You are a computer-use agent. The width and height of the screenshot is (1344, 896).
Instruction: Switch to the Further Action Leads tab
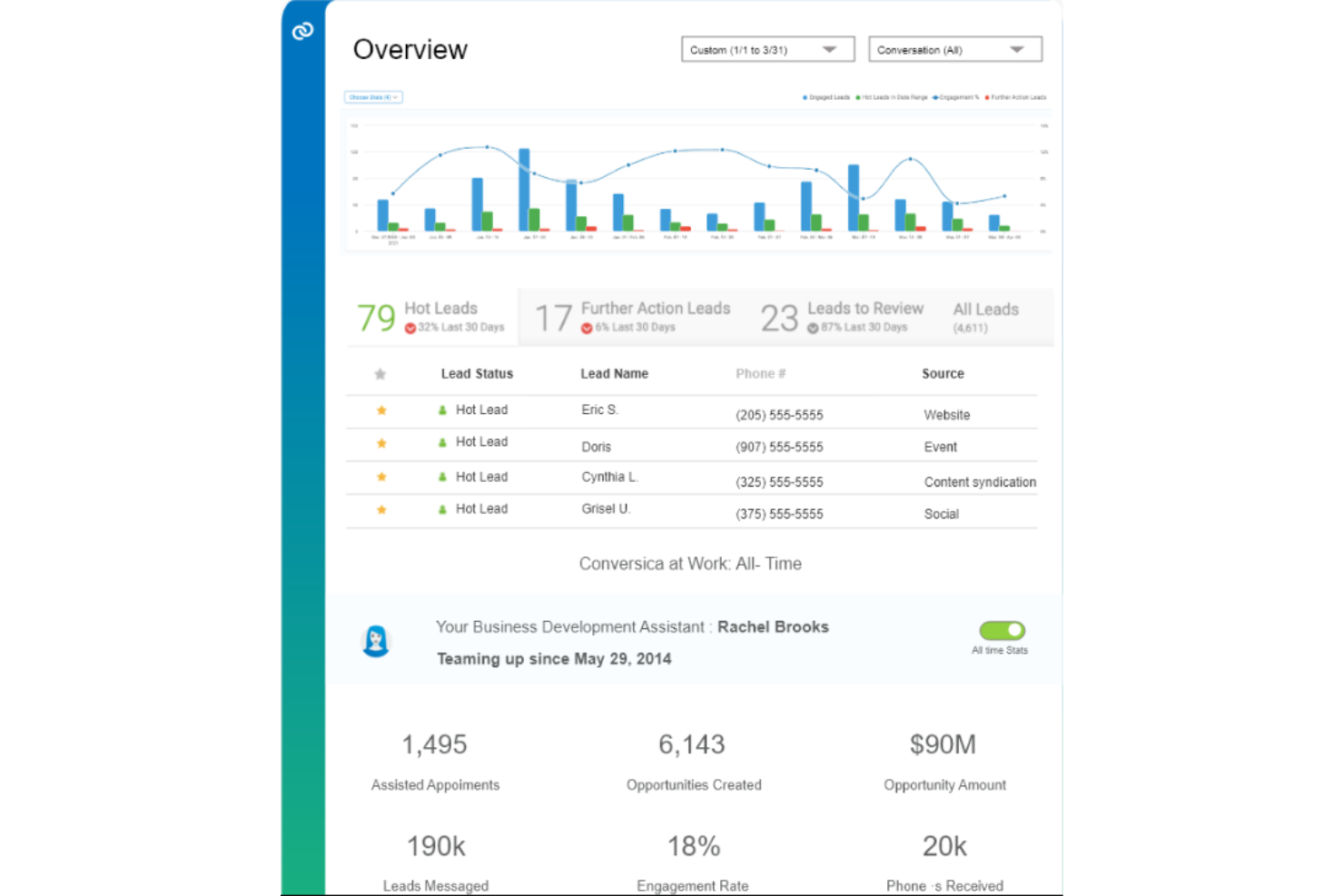click(633, 317)
